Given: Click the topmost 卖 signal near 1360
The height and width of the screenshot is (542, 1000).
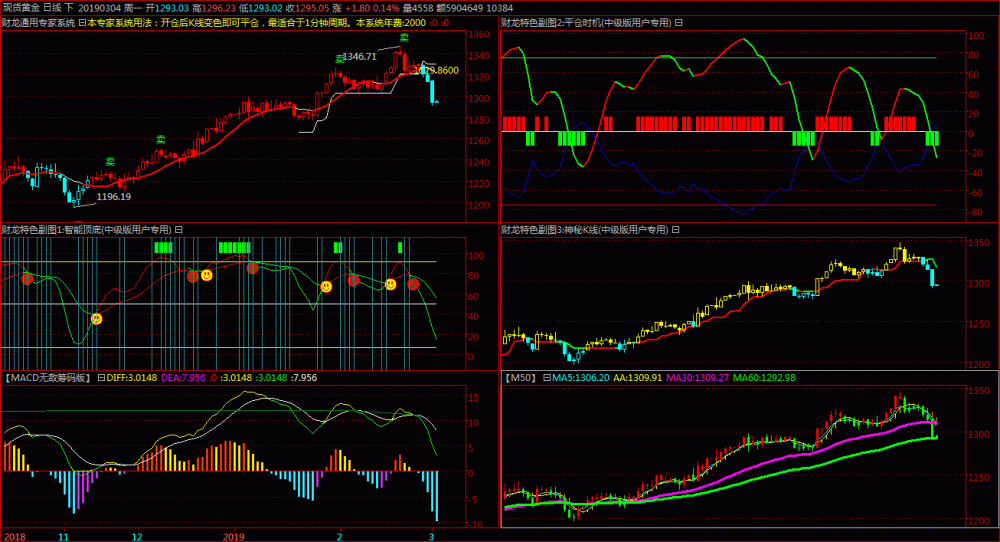Looking at the screenshot, I should (x=404, y=38).
